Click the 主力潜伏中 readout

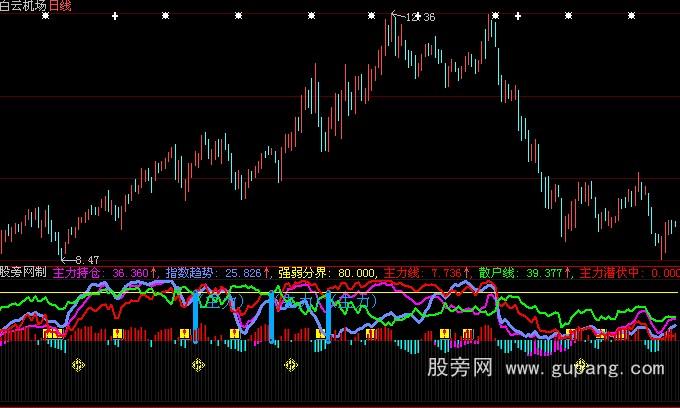point(629,273)
